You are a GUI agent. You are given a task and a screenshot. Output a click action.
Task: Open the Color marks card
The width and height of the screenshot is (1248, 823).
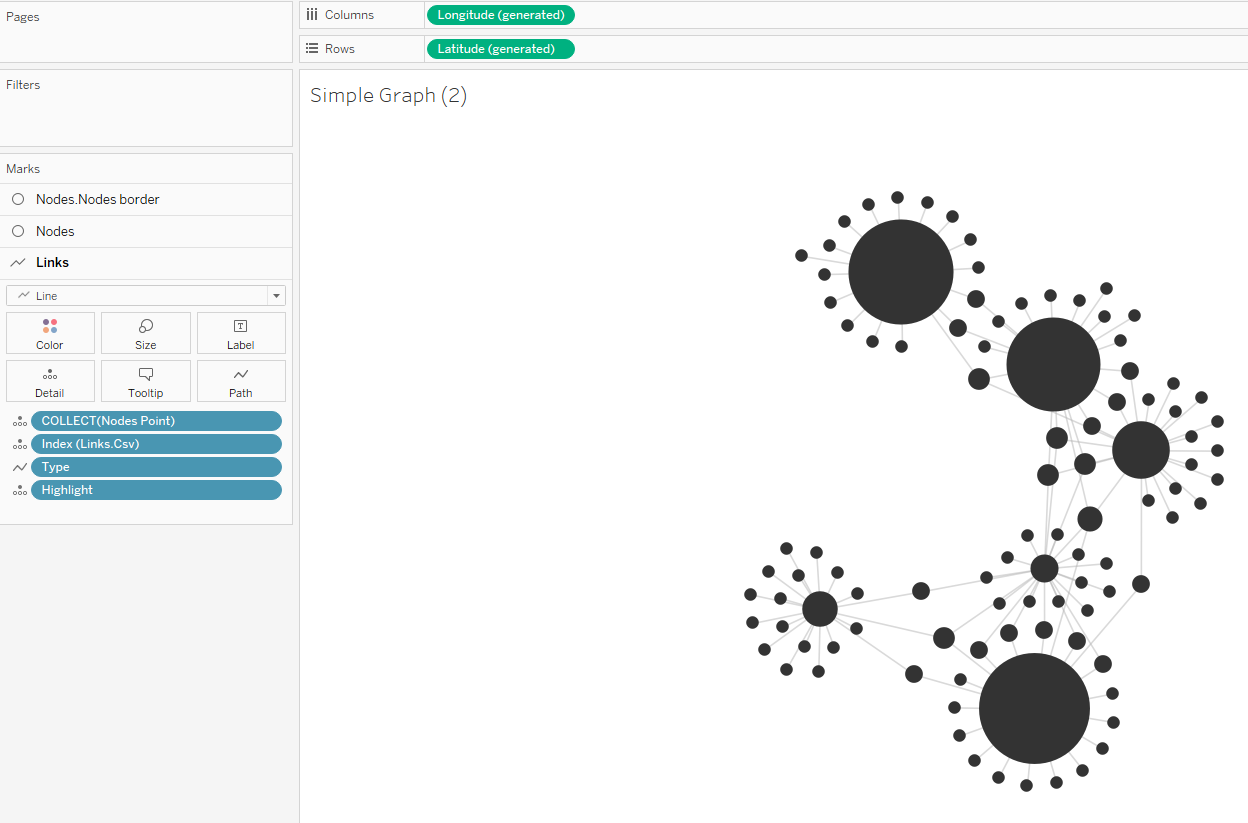50,333
